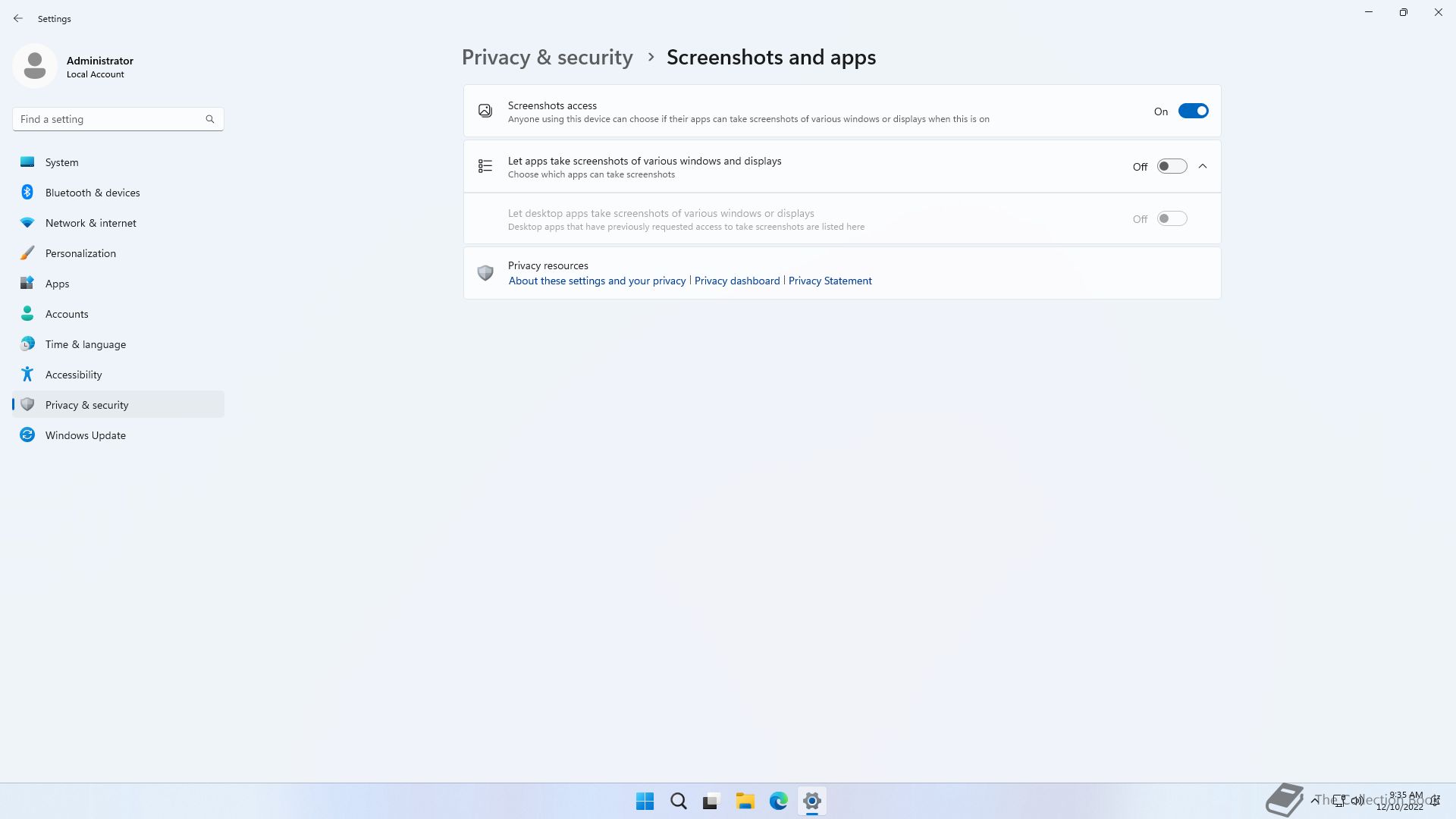Viewport: 1456px width, 819px height.
Task: Open the Privacy dashboard link
Action: pos(737,281)
